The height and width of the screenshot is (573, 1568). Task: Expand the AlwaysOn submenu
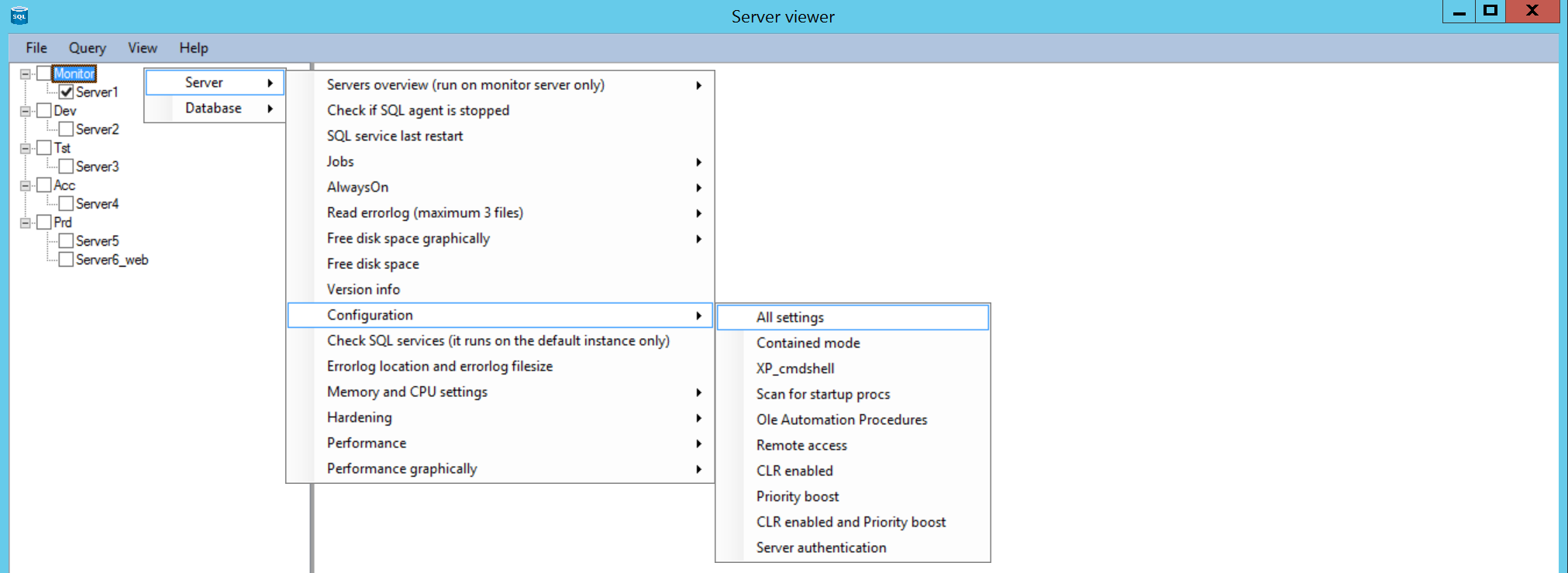coord(357,187)
